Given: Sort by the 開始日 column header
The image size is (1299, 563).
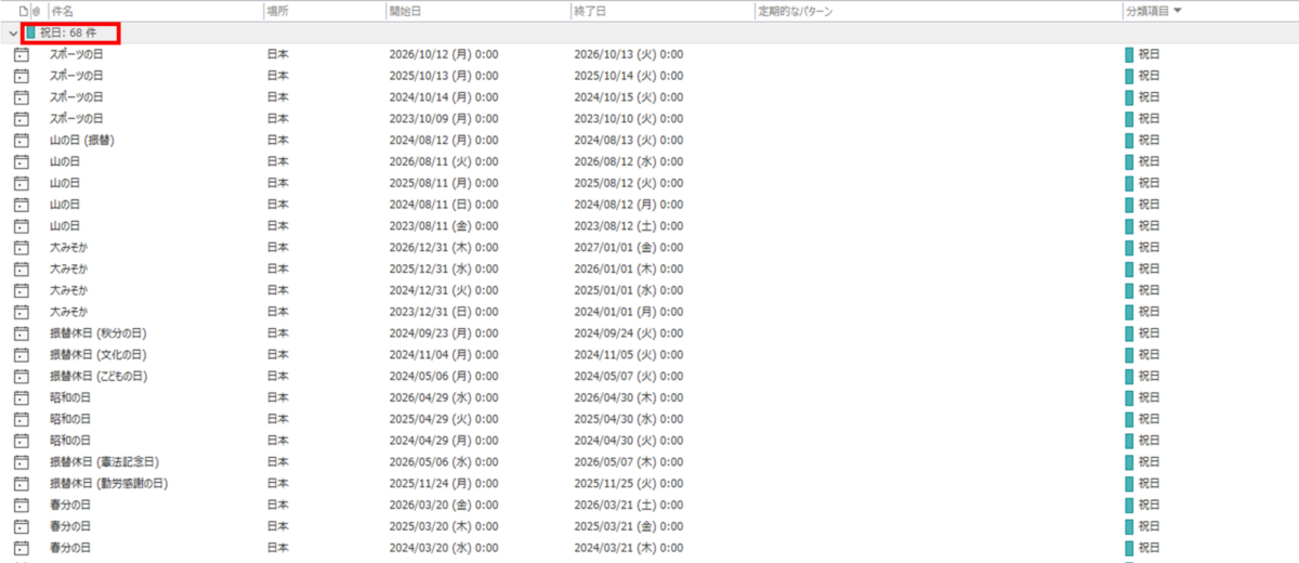Looking at the screenshot, I should click(405, 11).
